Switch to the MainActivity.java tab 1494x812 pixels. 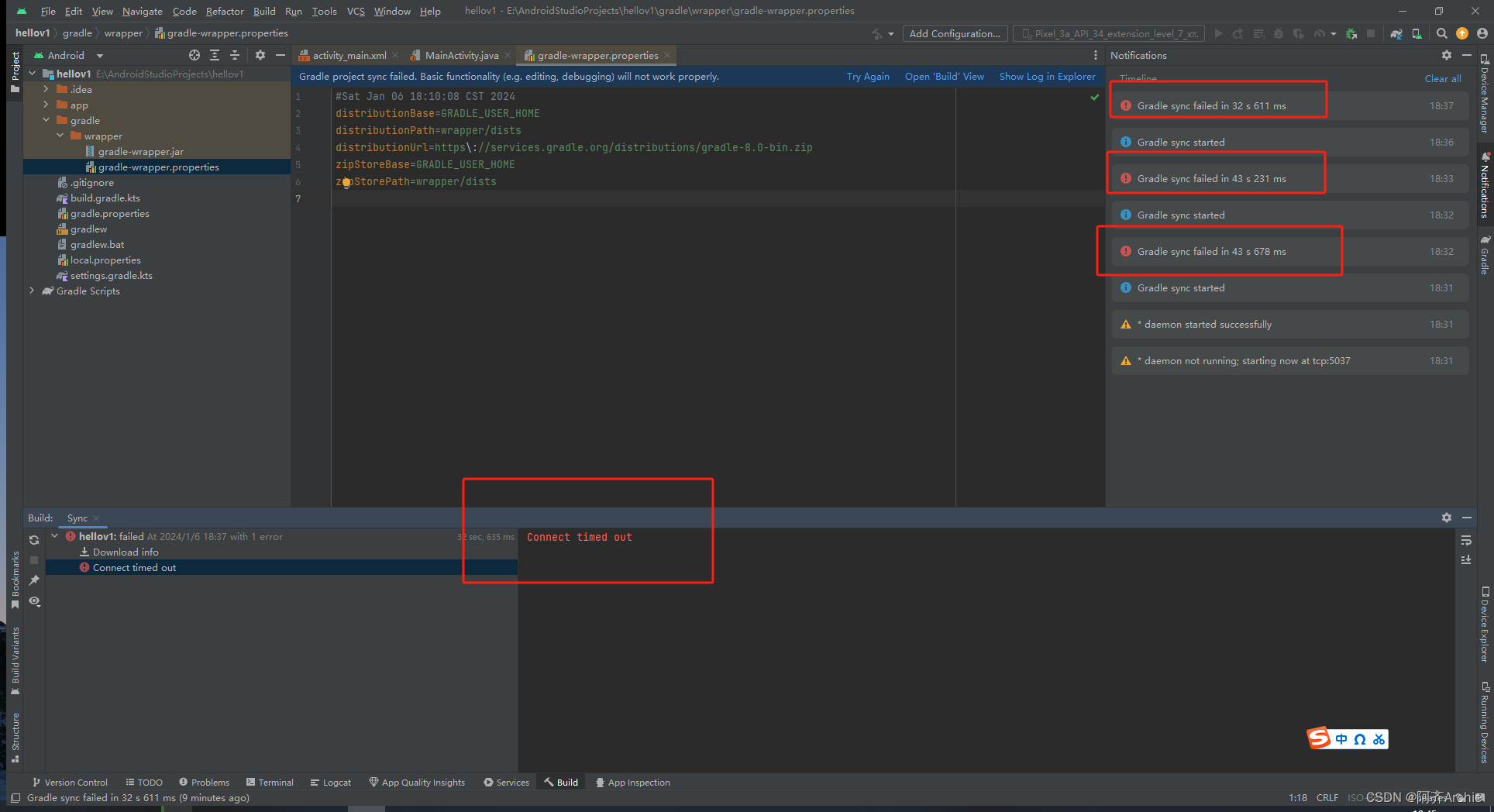[461, 55]
